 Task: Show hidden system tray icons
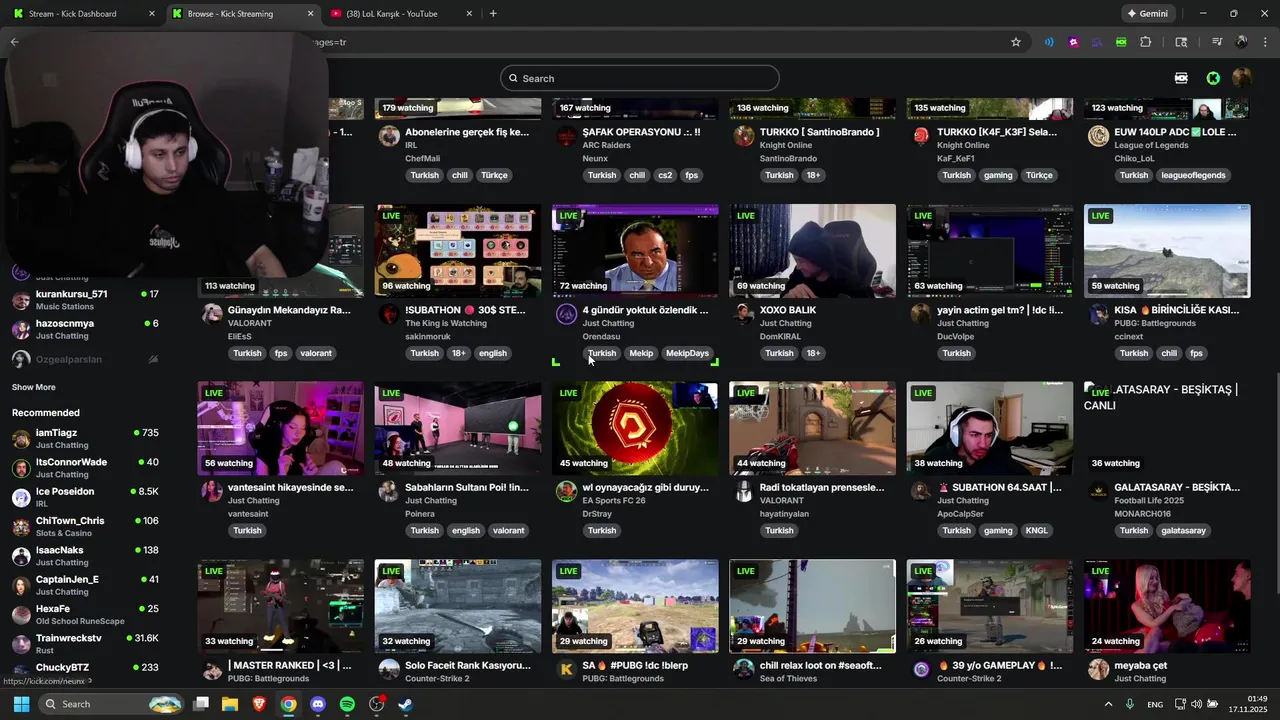[x=1108, y=704]
